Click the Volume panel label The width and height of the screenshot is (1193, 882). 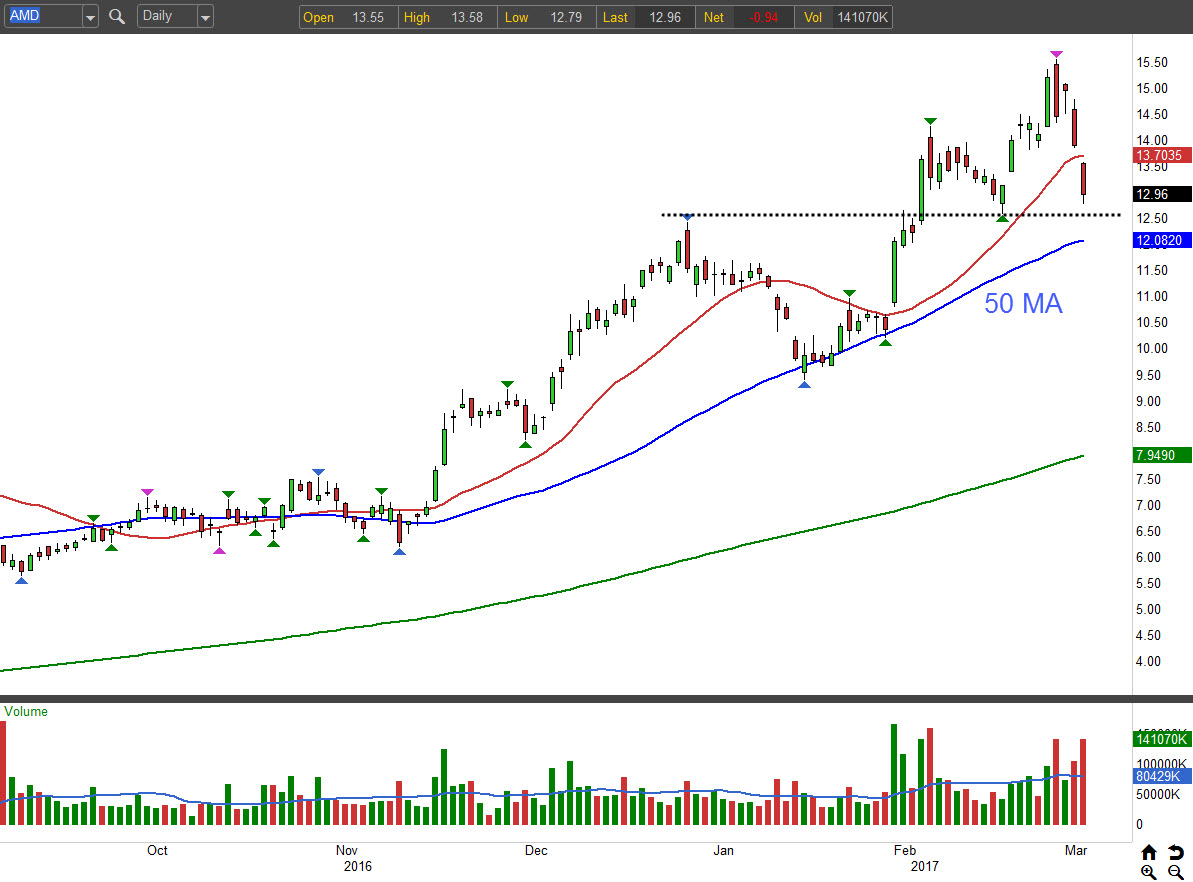[x=26, y=712]
